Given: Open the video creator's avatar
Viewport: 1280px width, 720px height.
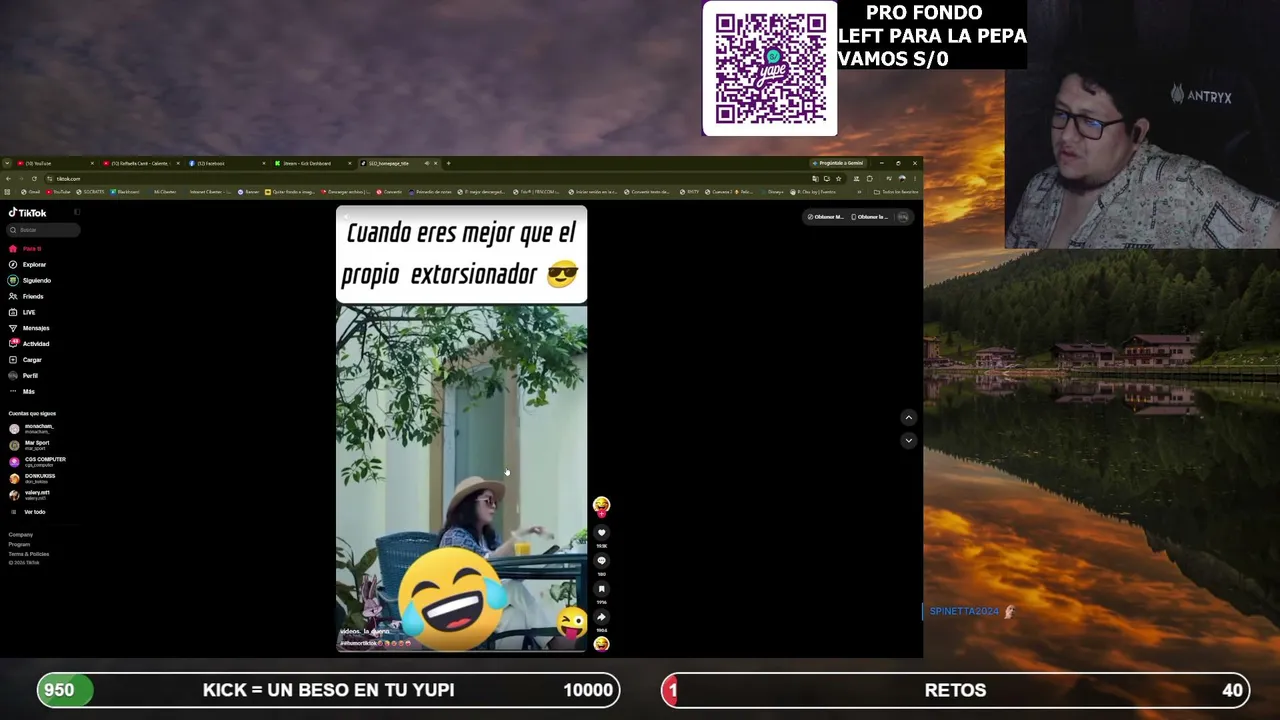Looking at the screenshot, I should coord(601,506).
